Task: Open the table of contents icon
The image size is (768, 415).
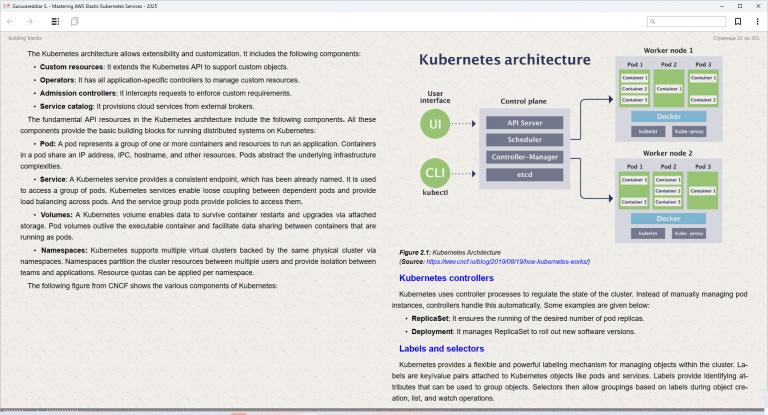Action: 55,22
